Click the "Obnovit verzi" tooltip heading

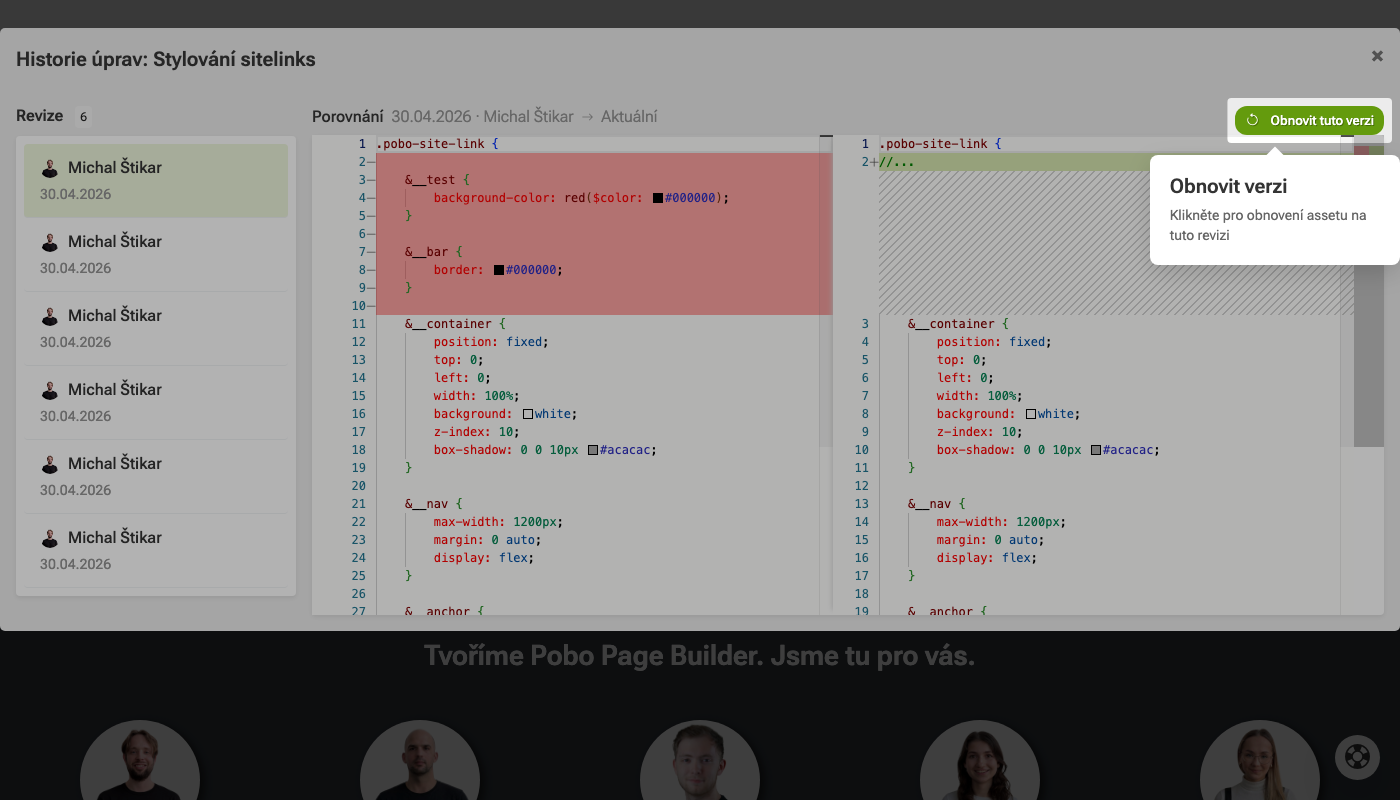pos(1228,187)
